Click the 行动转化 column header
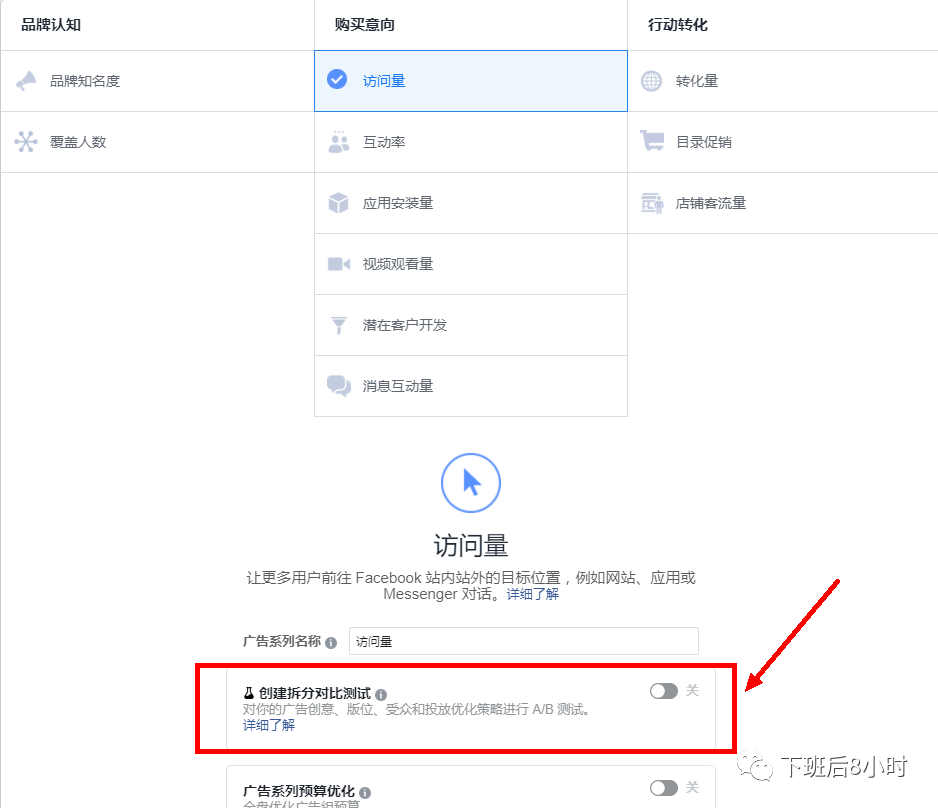 (x=678, y=25)
